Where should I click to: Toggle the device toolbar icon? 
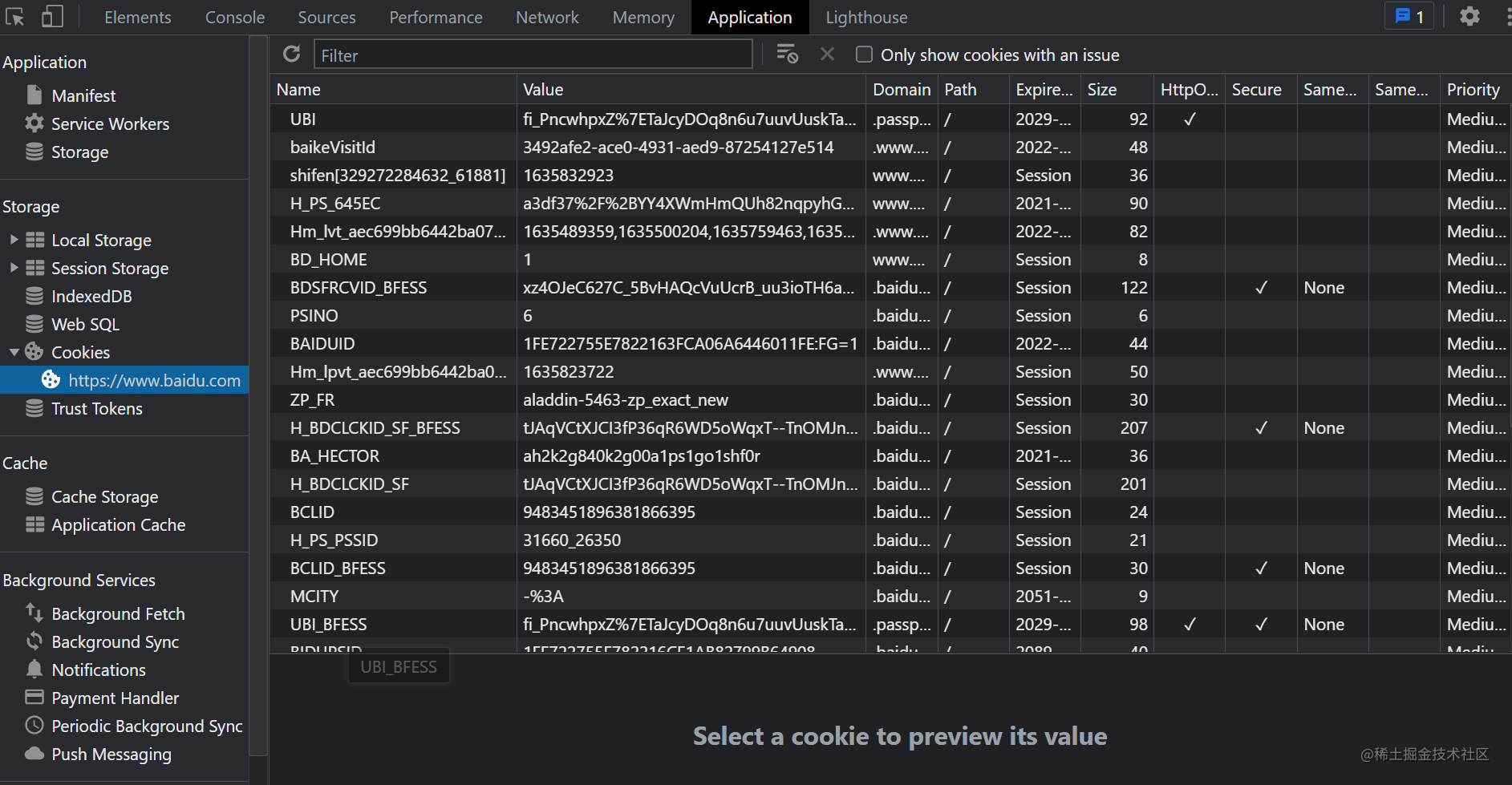[x=52, y=16]
